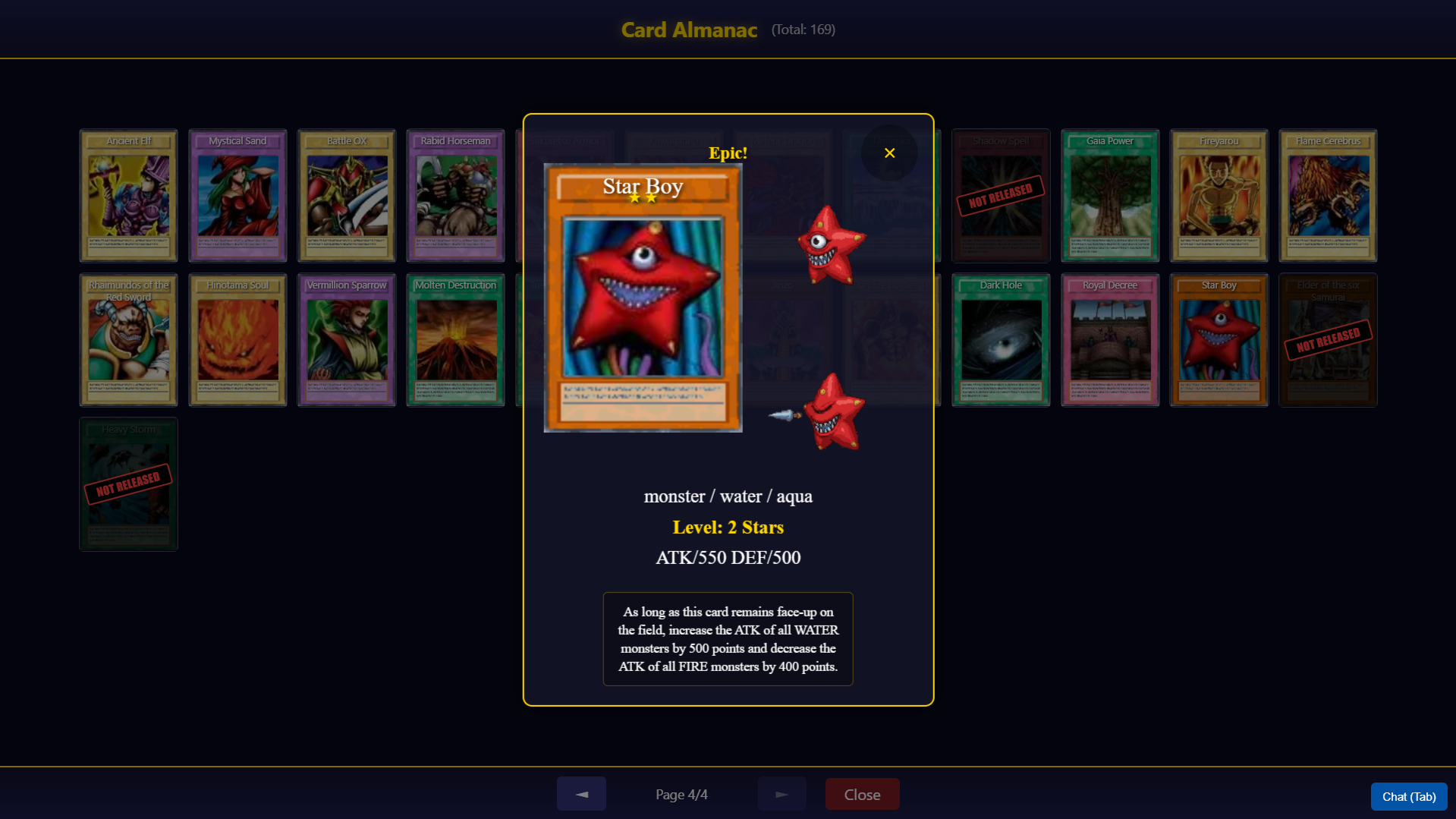Close the Card Almanac
Image resolution: width=1456 pixels, height=819 pixels.
[862, 794]
